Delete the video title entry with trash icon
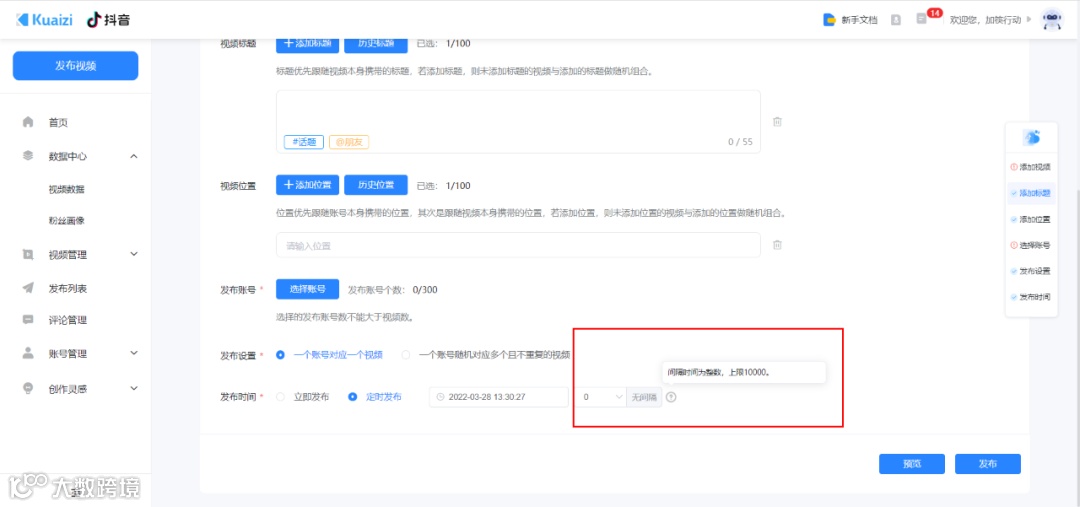Image resolution: width=1080 pixels, height=507 pixels. (777, 122)
